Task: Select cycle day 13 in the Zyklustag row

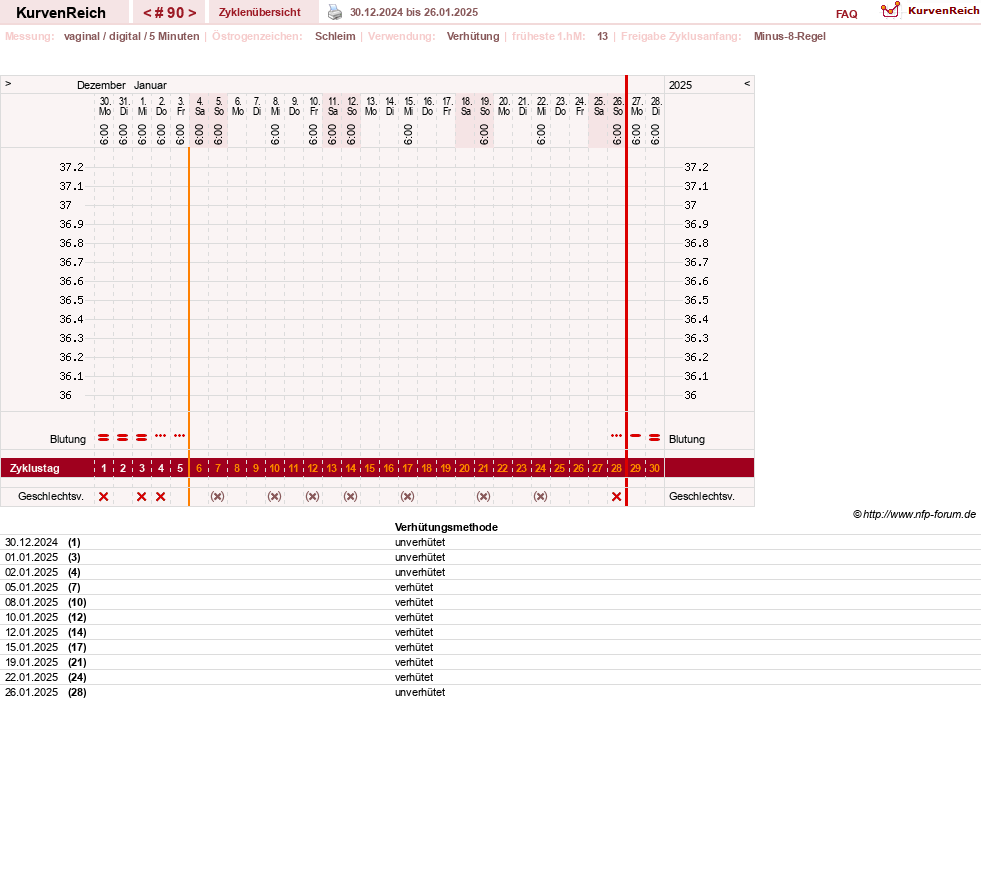Action: [332, 468]
